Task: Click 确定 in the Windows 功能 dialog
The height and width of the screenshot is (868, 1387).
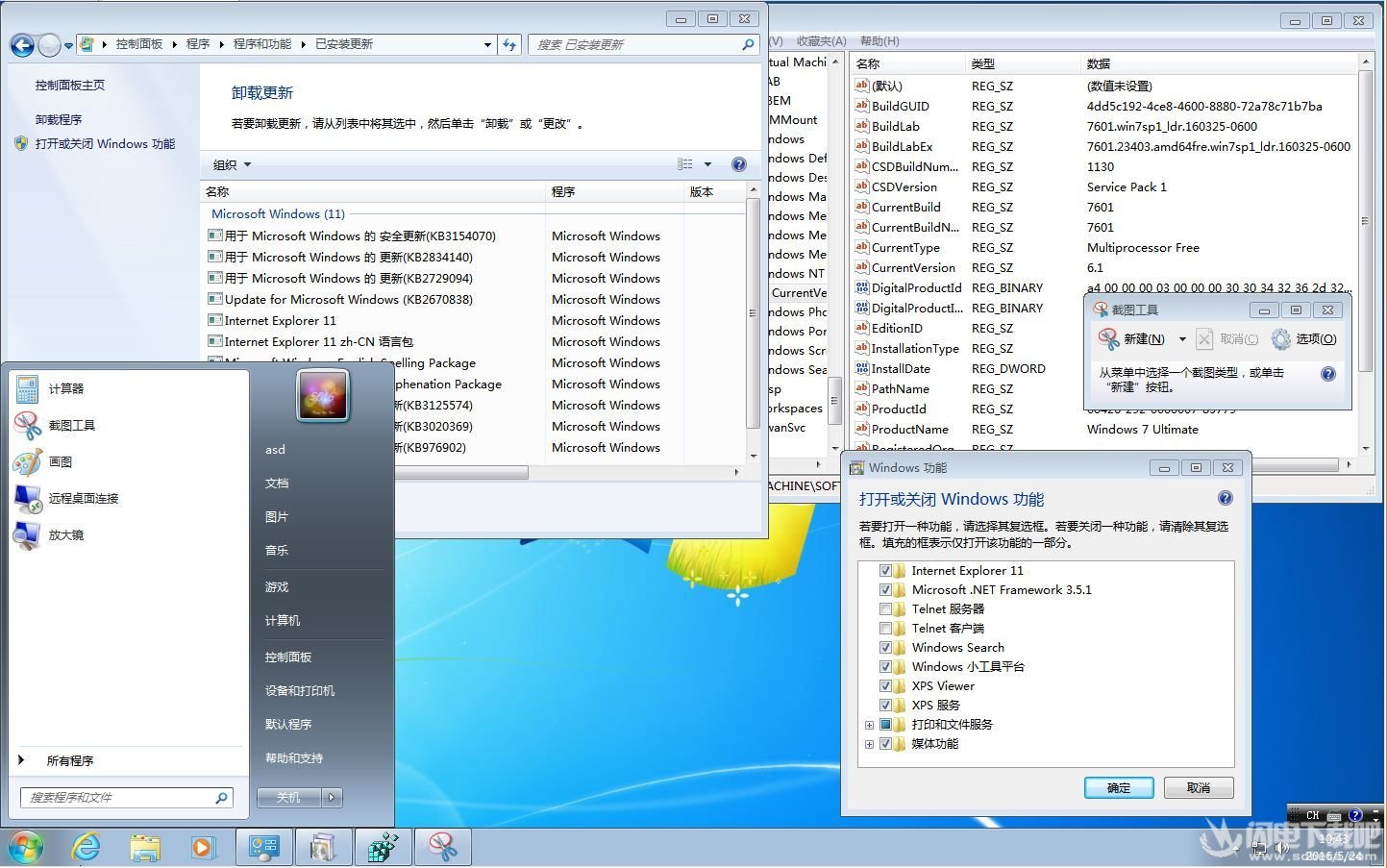Action: (x=1118, y=787)
